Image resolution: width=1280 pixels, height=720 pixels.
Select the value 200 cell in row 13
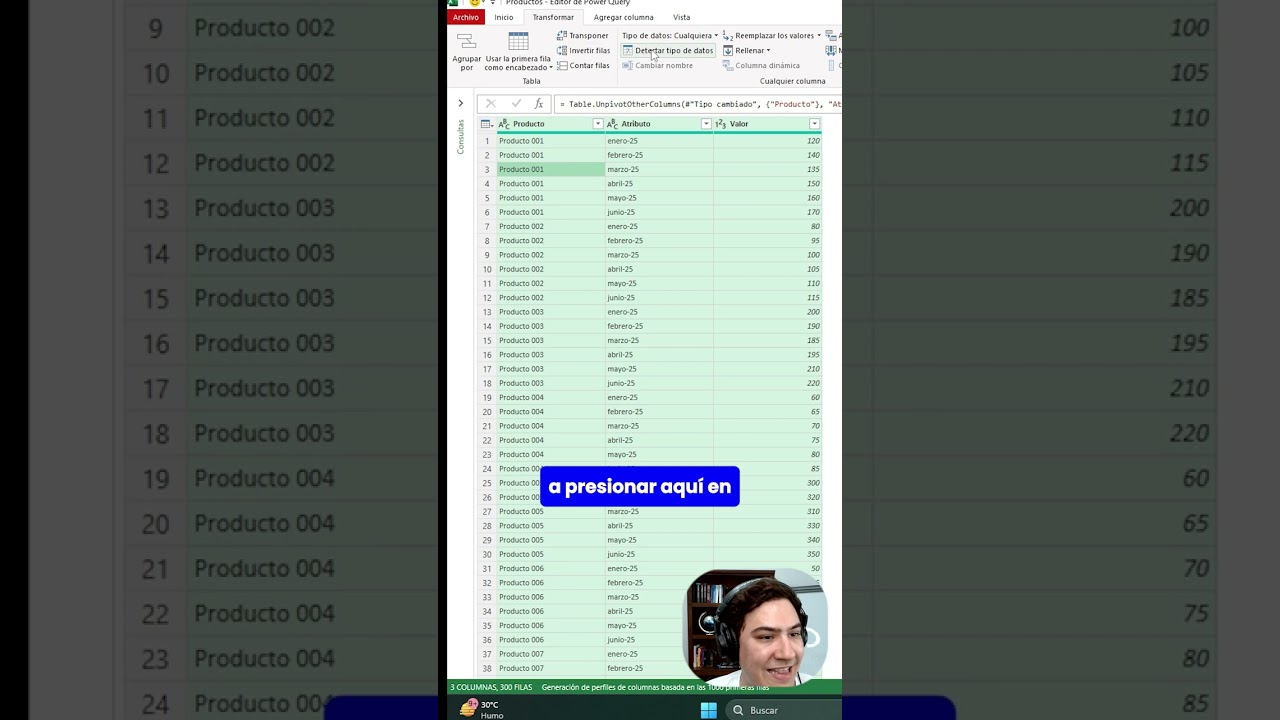point(767,312)
